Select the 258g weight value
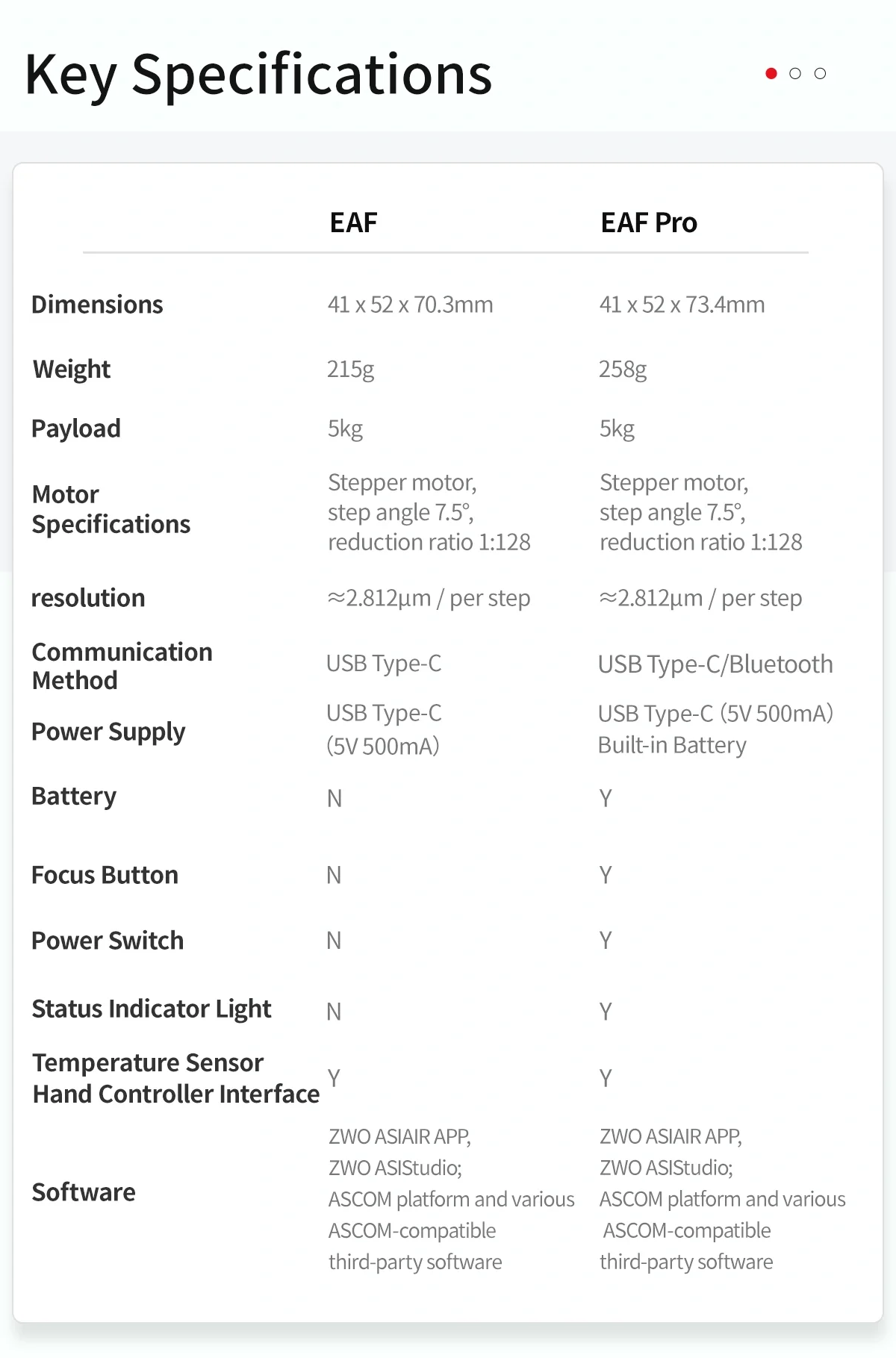This screenshot has height=1358, width=896. click(x=623, y=369)
